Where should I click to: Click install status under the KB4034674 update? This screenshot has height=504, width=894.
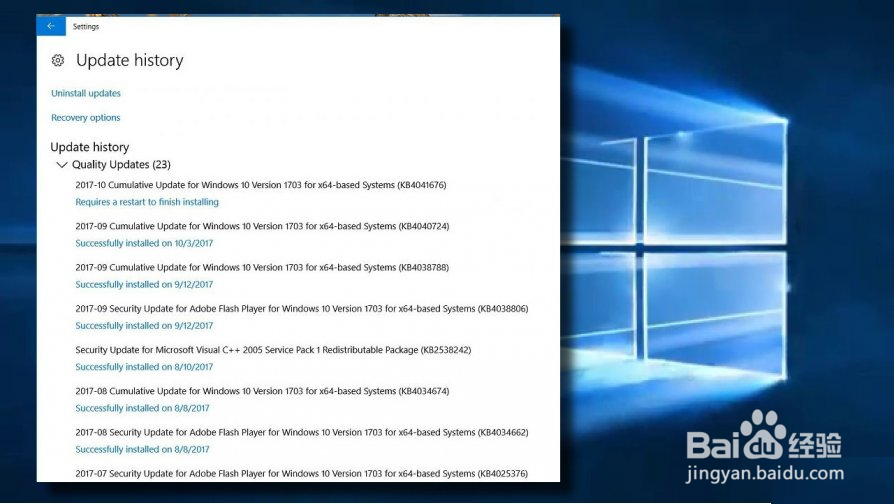click(143, 408)
